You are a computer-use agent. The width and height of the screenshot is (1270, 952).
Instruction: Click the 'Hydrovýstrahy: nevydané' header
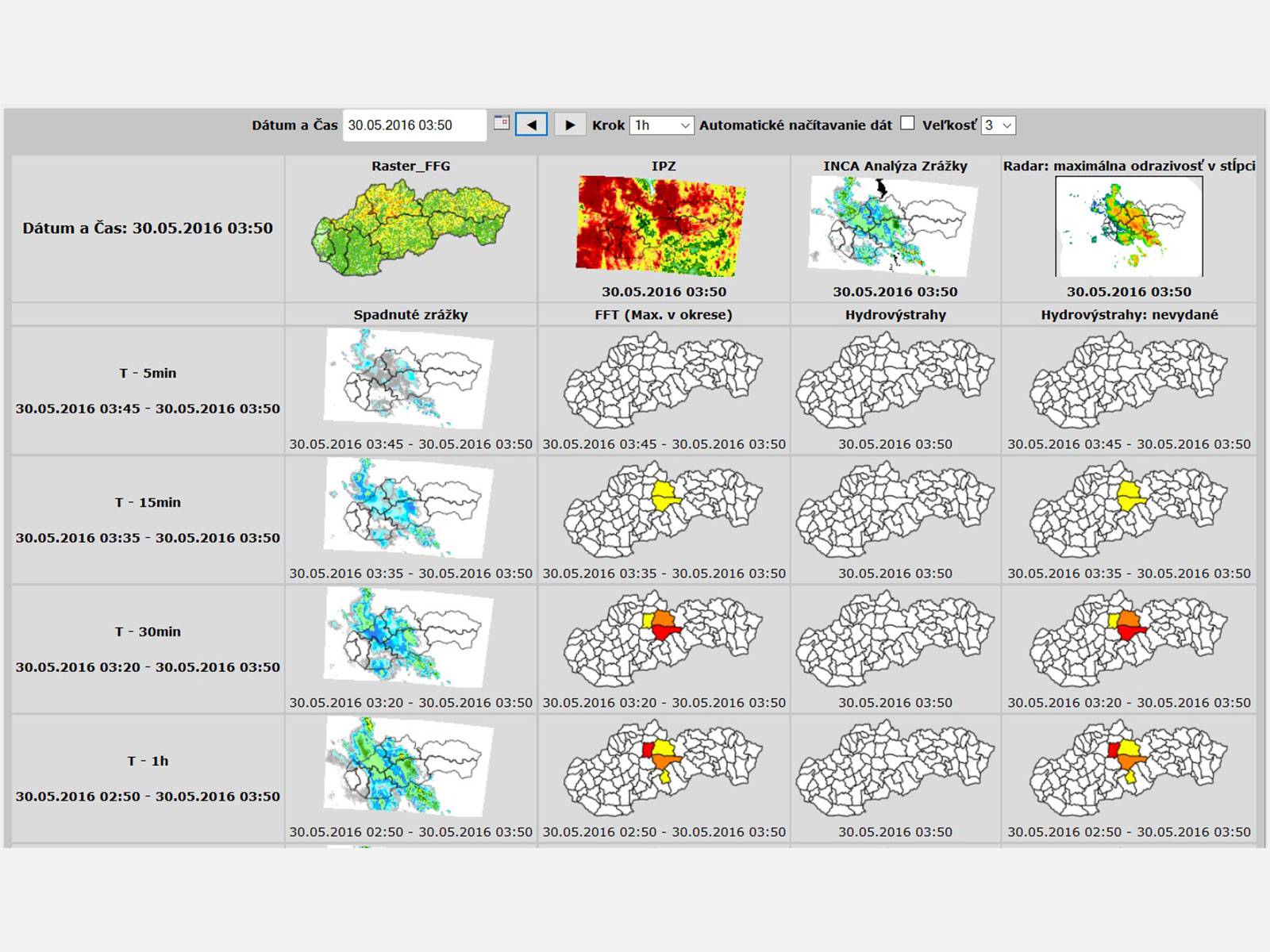point(1129,314)
